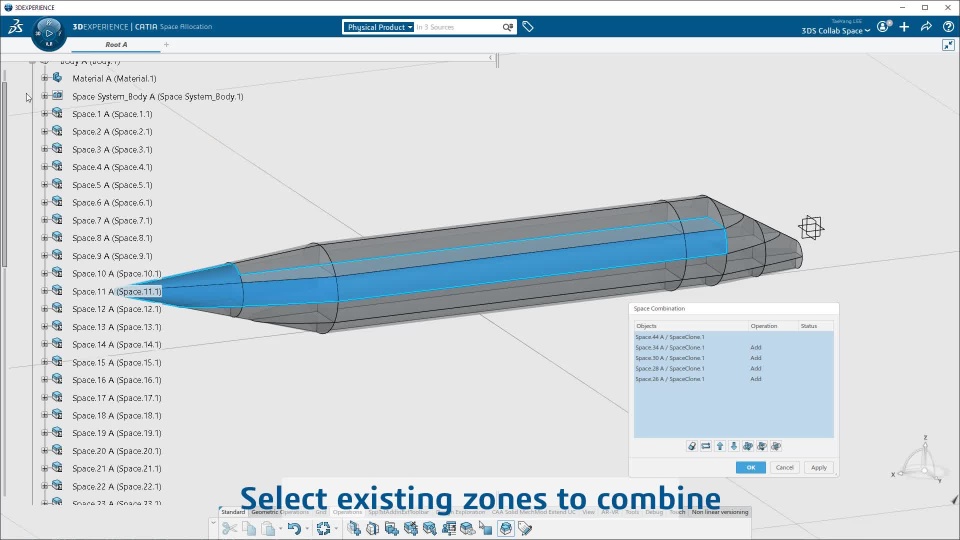The image size is (960, 540).
Task: Click the tree panel vertical scrollbar
Action: 5,174
